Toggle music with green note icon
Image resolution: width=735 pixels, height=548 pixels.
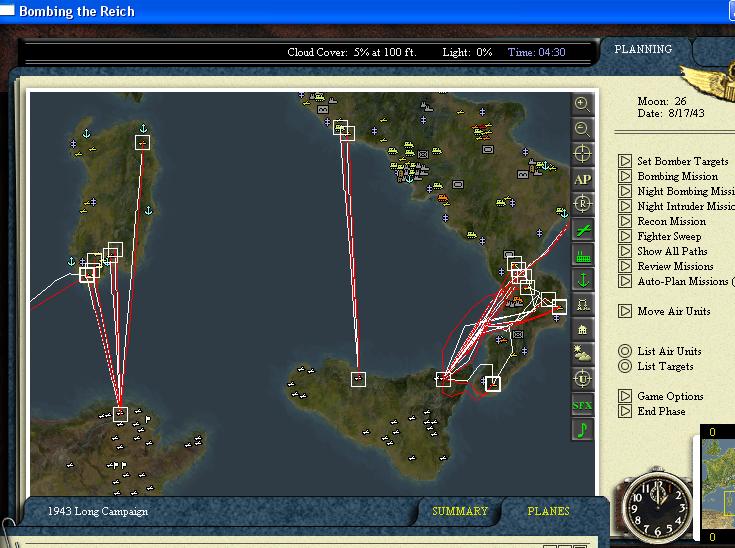click(x=582, y=430)
